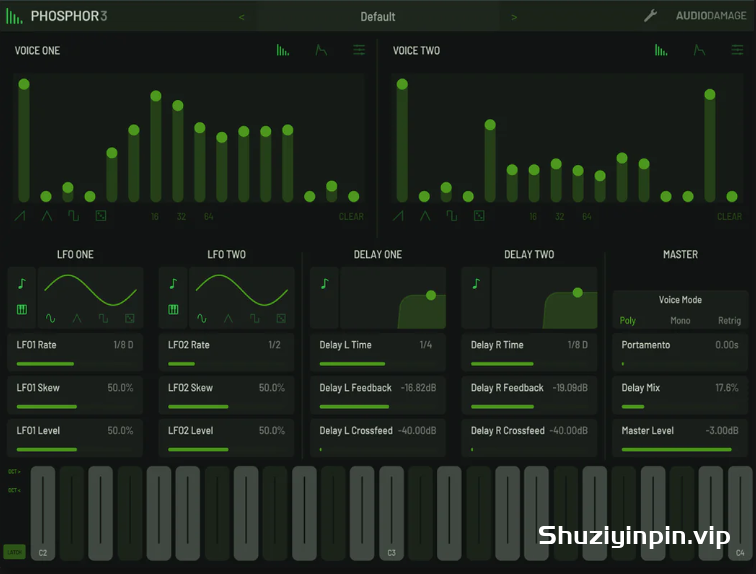Open Voice Two envelope view
This screenshot has height=574, width=756.
click(699, 50)
